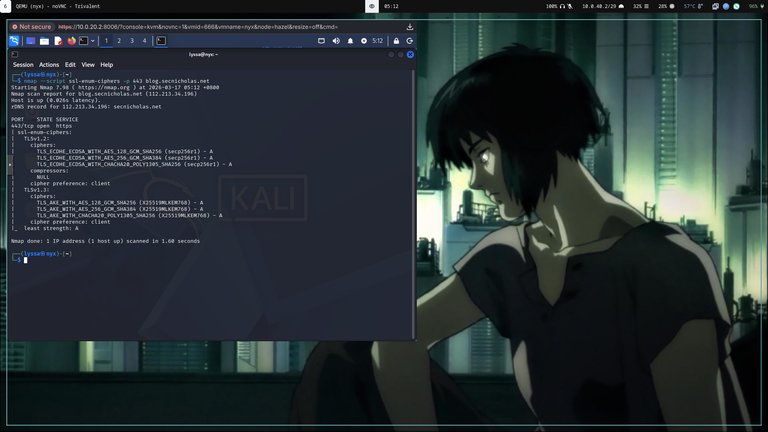Launch Firefox from the Kali panel
The image size is (768, 432).
(x=71, y=41)
